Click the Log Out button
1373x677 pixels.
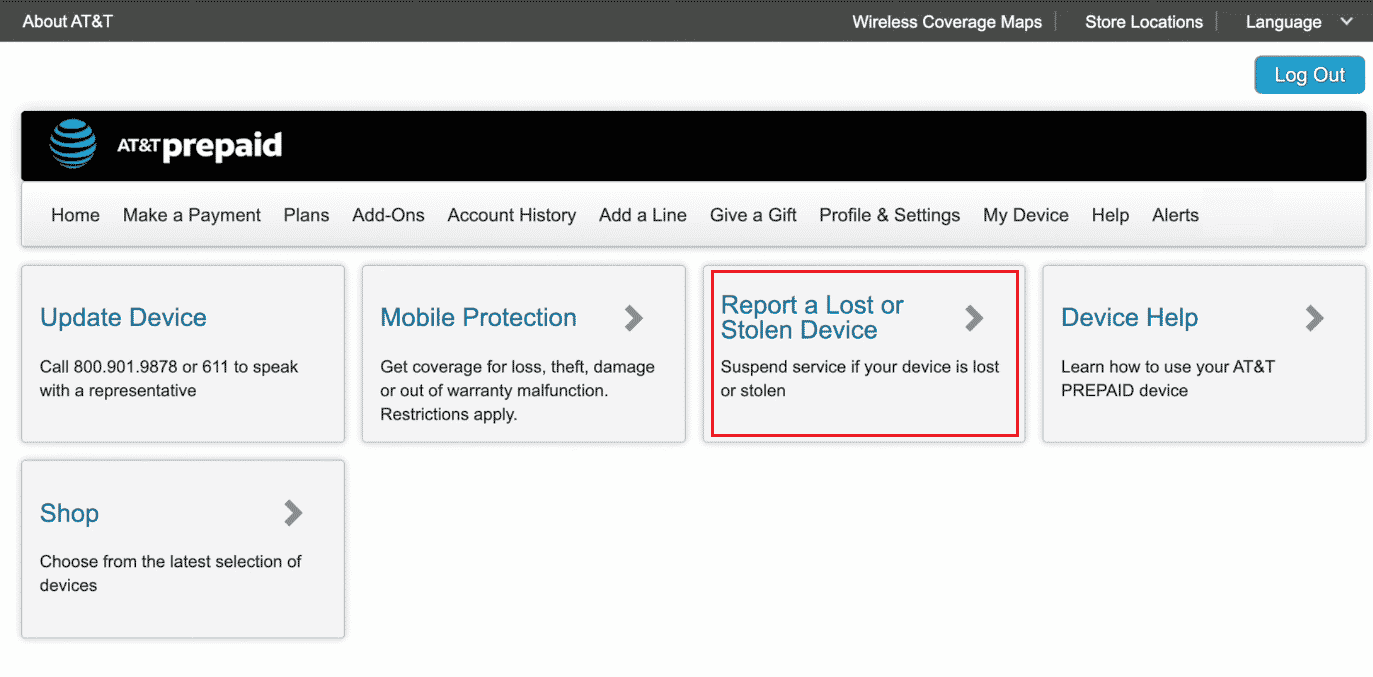(1310, 75)
